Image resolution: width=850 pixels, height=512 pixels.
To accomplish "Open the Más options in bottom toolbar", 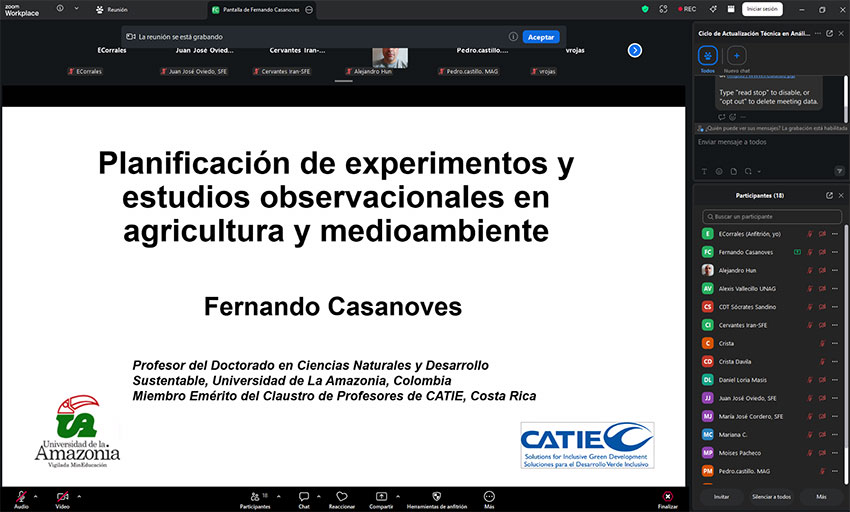I will (x=489, y=496).
